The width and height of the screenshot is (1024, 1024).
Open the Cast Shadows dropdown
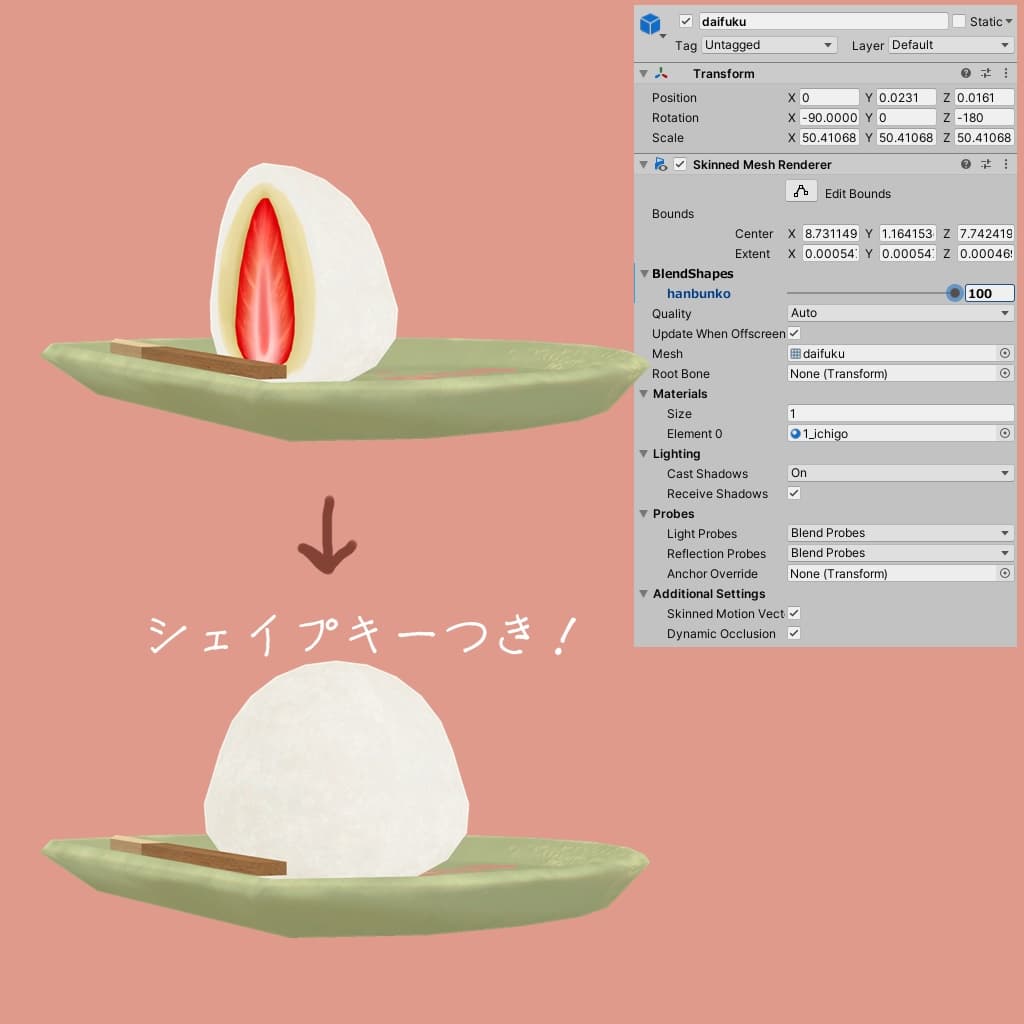point(898,473)
